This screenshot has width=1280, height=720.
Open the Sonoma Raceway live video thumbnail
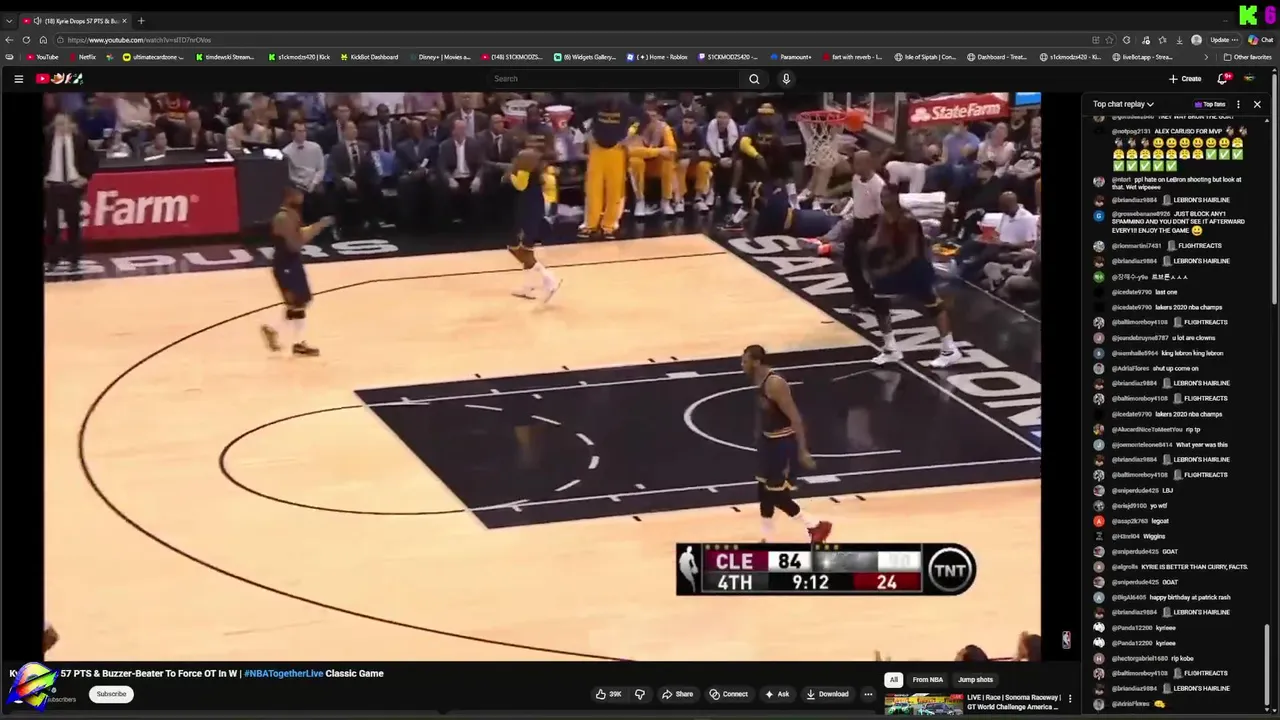[923, 704]
